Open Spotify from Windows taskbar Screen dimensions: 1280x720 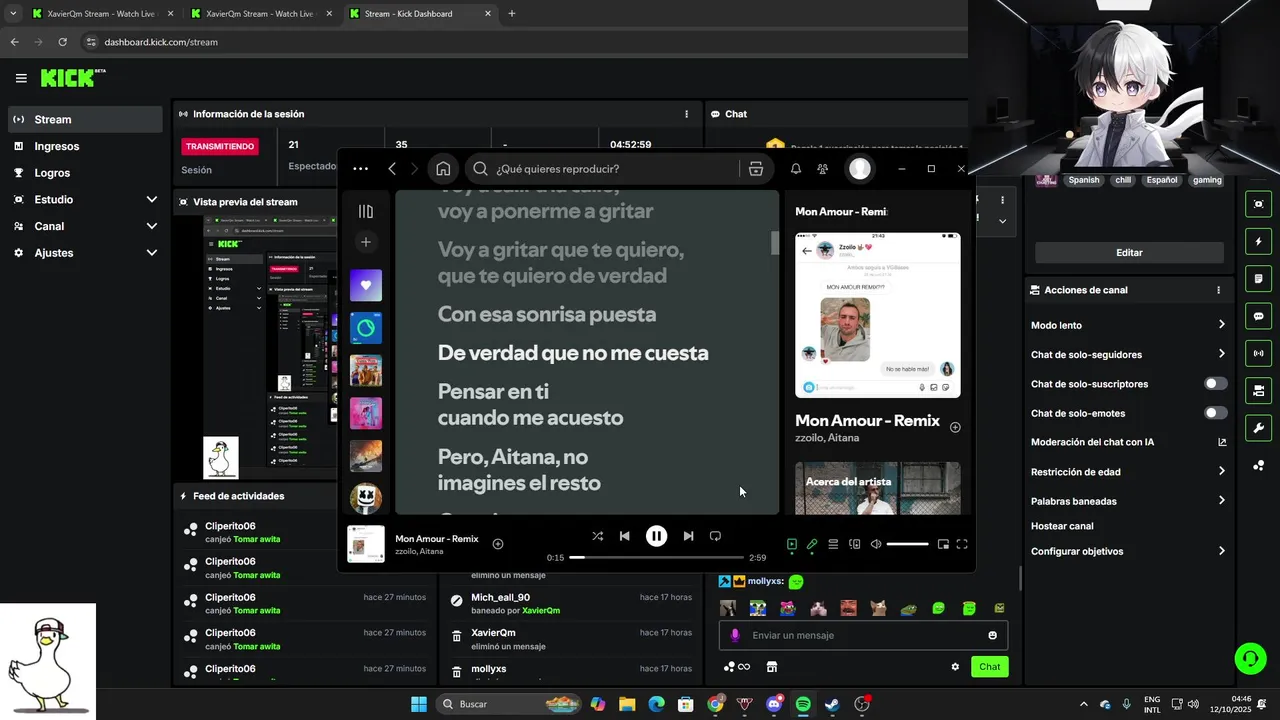(803, 704)
